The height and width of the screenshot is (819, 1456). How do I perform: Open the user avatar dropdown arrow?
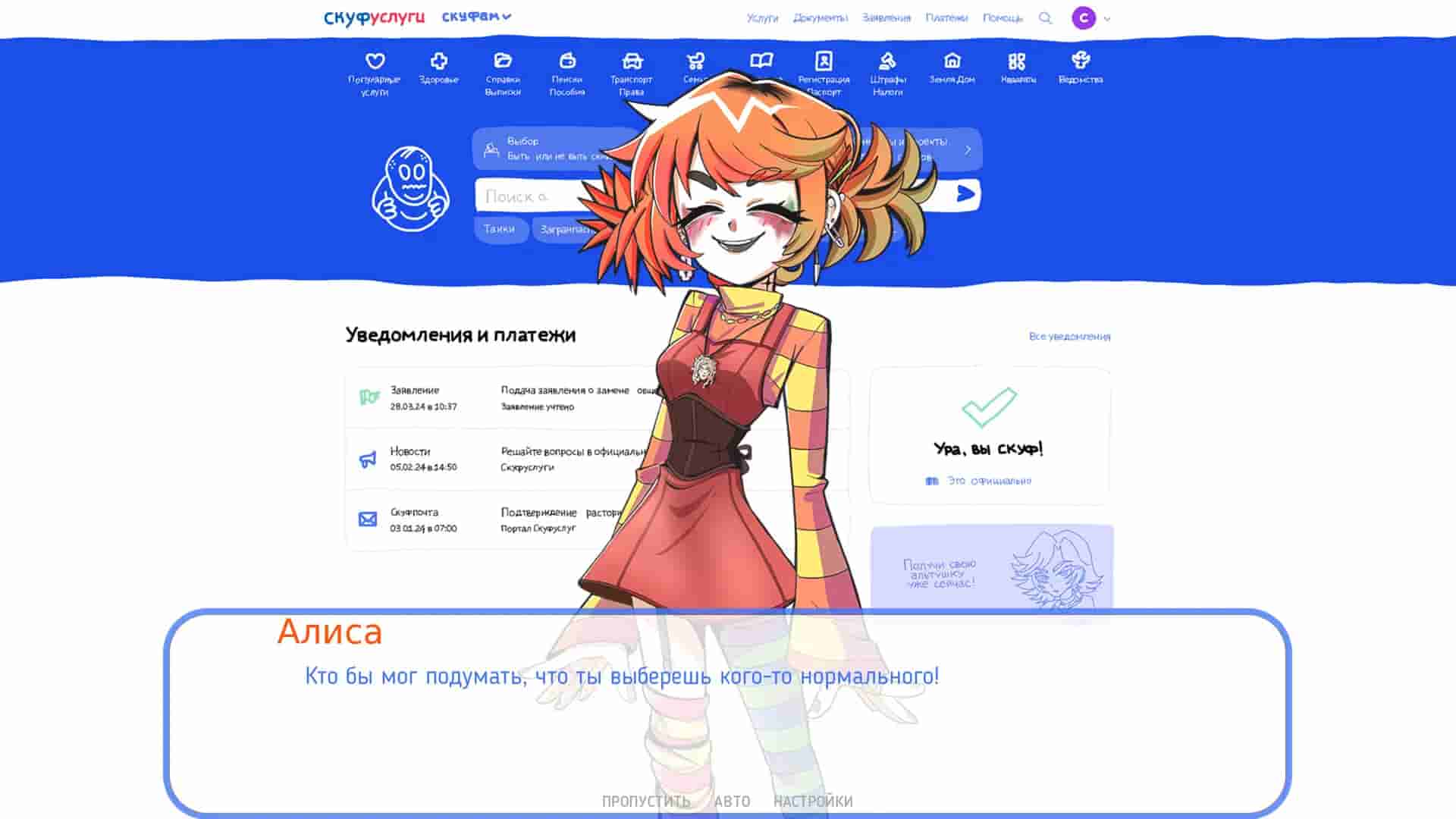click(x=1107, y=19)
